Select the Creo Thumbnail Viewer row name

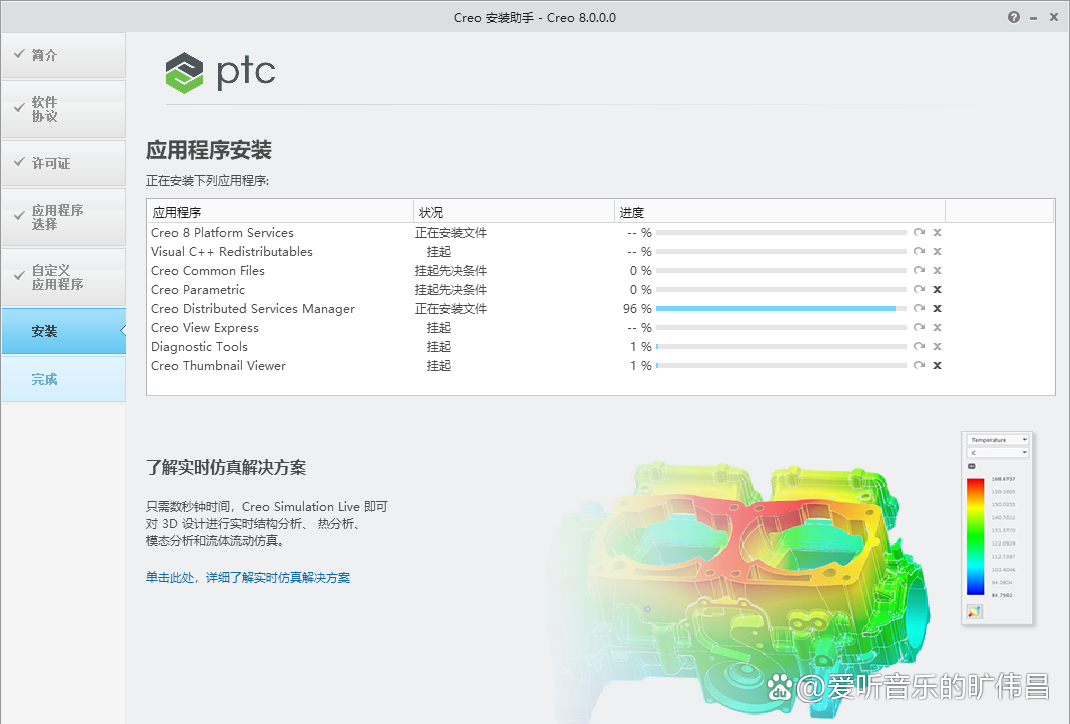(x=218, y=366)
